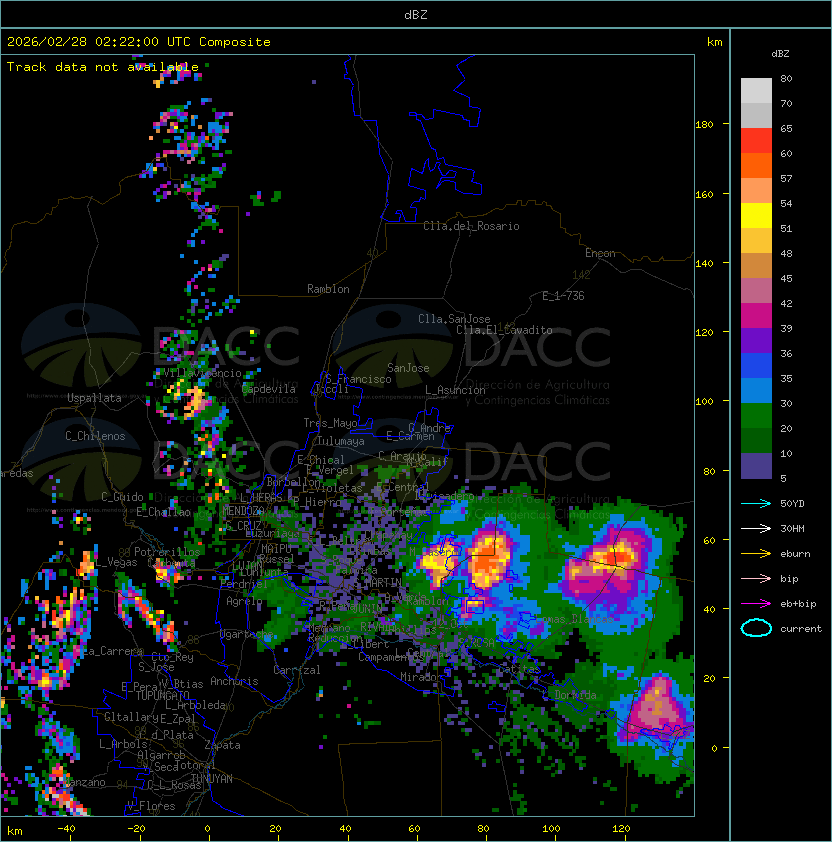Viewport: 832px width, 842px height.
Task: Click the cyan 'current' ellipse in legend
Action: 756,628
